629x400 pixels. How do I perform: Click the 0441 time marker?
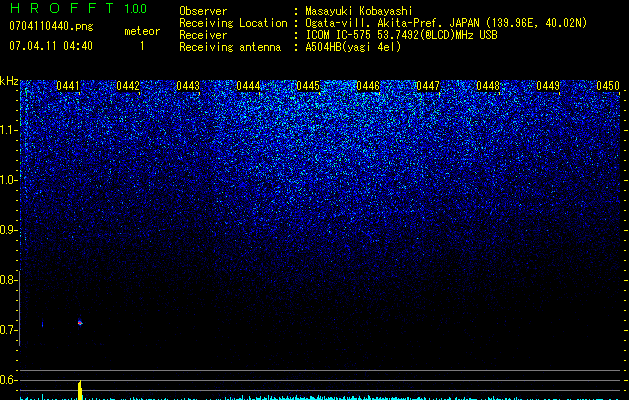(x=68, y=86)
